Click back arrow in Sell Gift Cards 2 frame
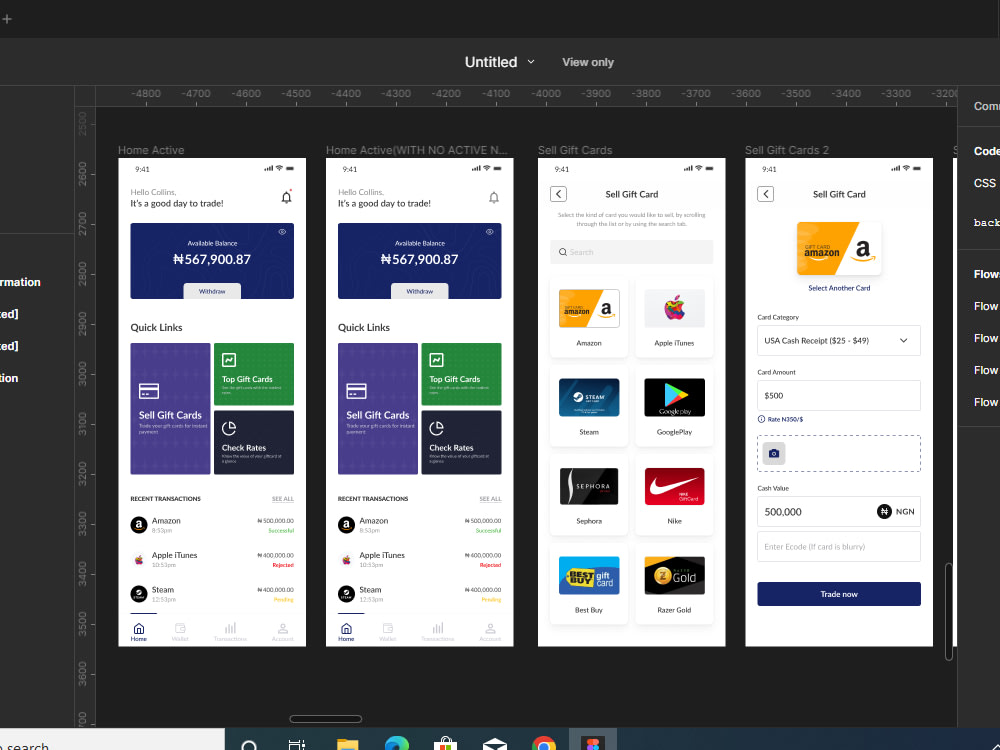Screen dimensions: 1000x750 (765, 194)
